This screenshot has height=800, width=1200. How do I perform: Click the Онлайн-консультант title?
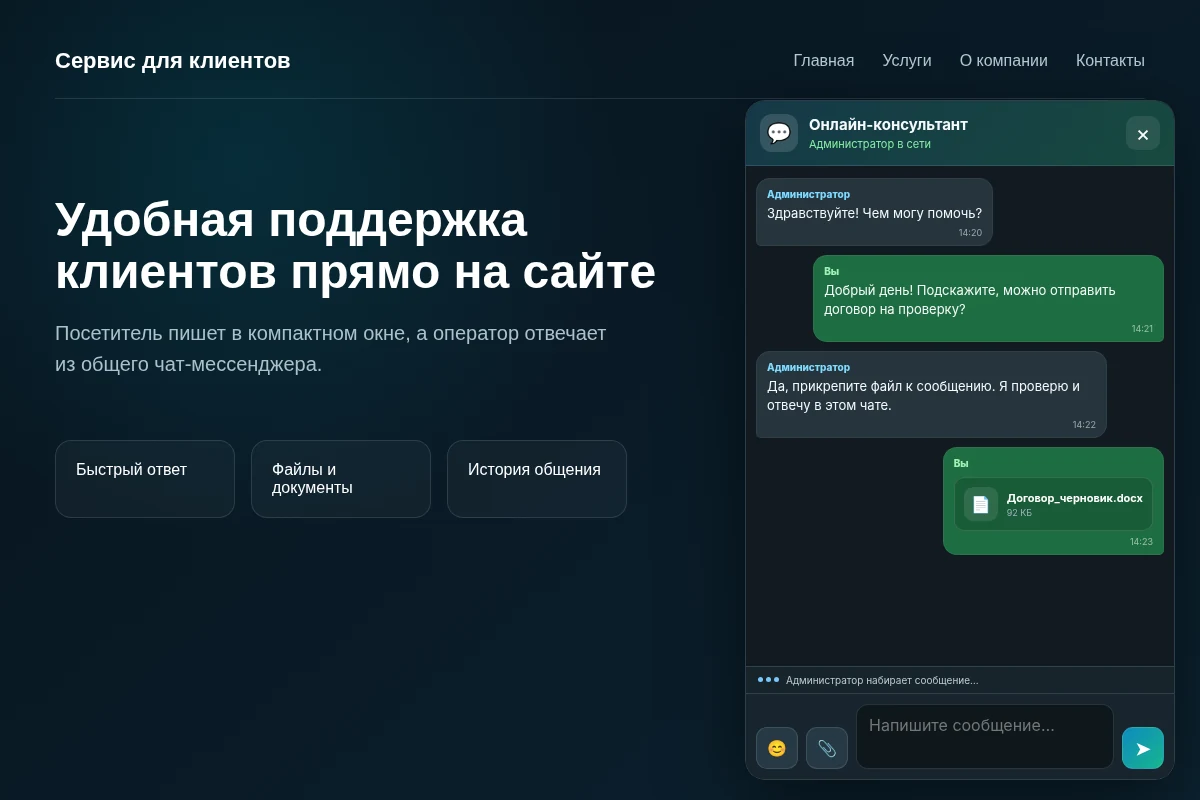point(888,125)
